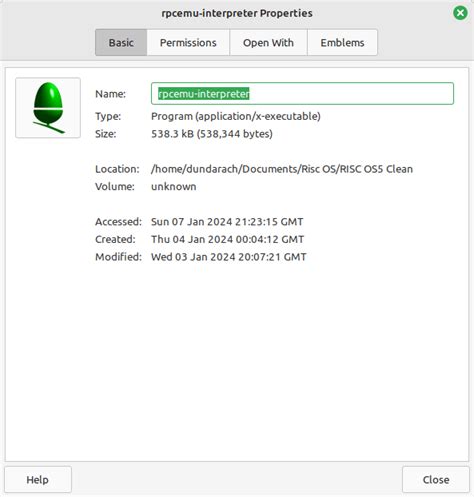Click the Volume value unknown
Viewport: 474px width, 497px height.
(174, 186)
